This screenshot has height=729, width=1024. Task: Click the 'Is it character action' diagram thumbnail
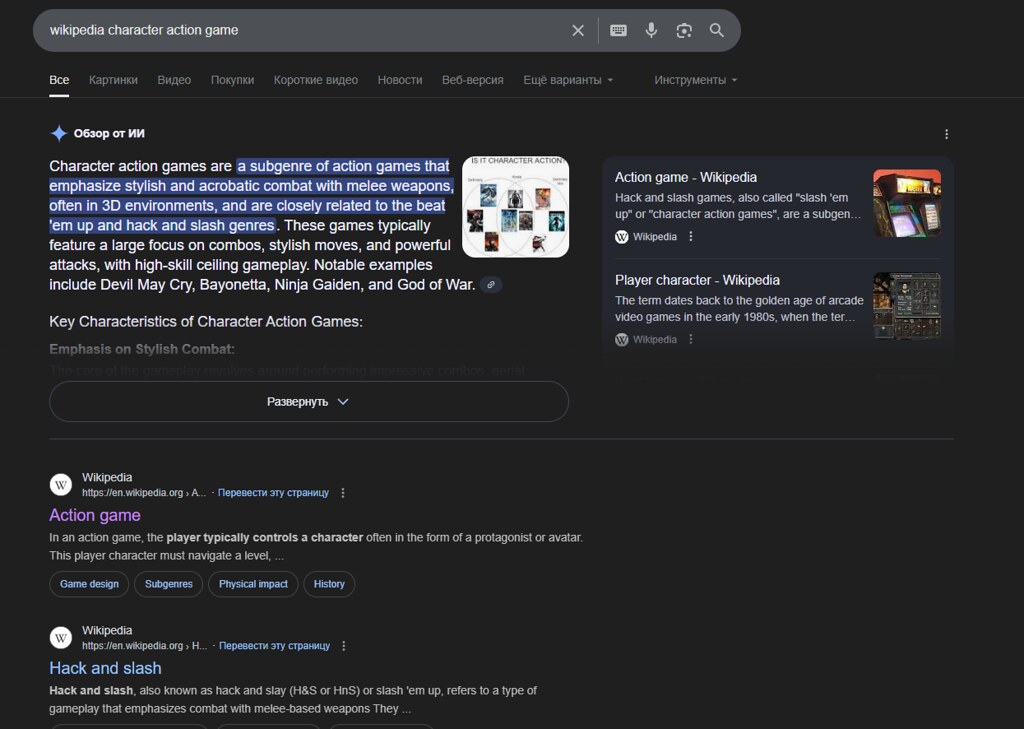pyautogui.click(x=515, y=206)
